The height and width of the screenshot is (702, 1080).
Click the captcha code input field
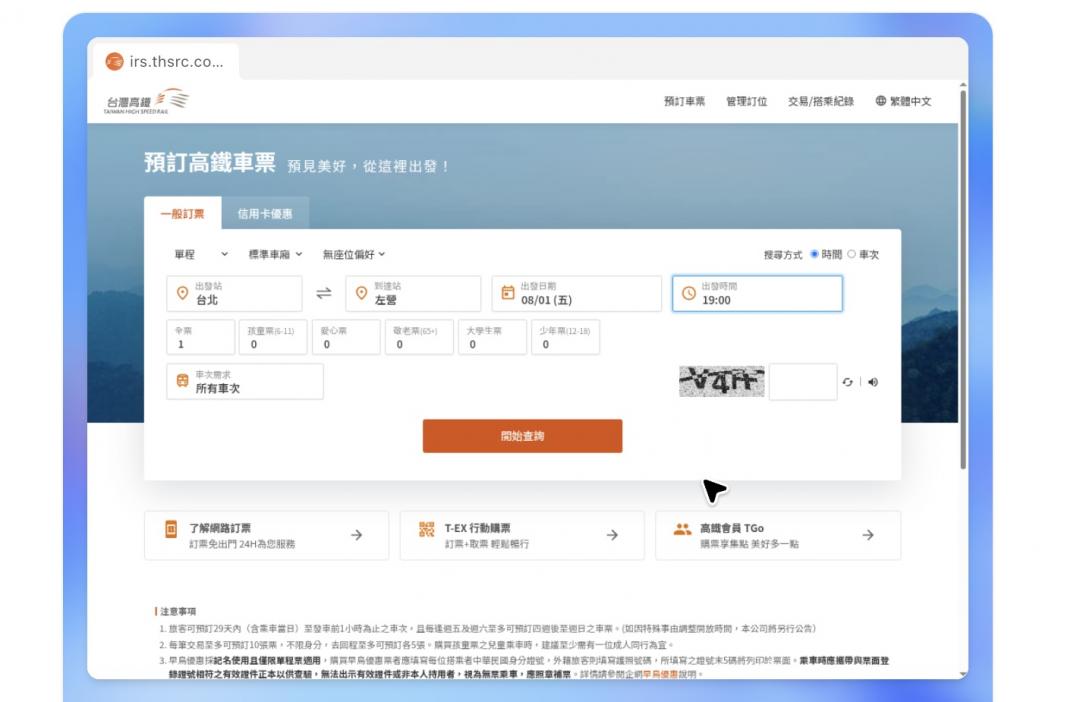(x=802, y=382)
